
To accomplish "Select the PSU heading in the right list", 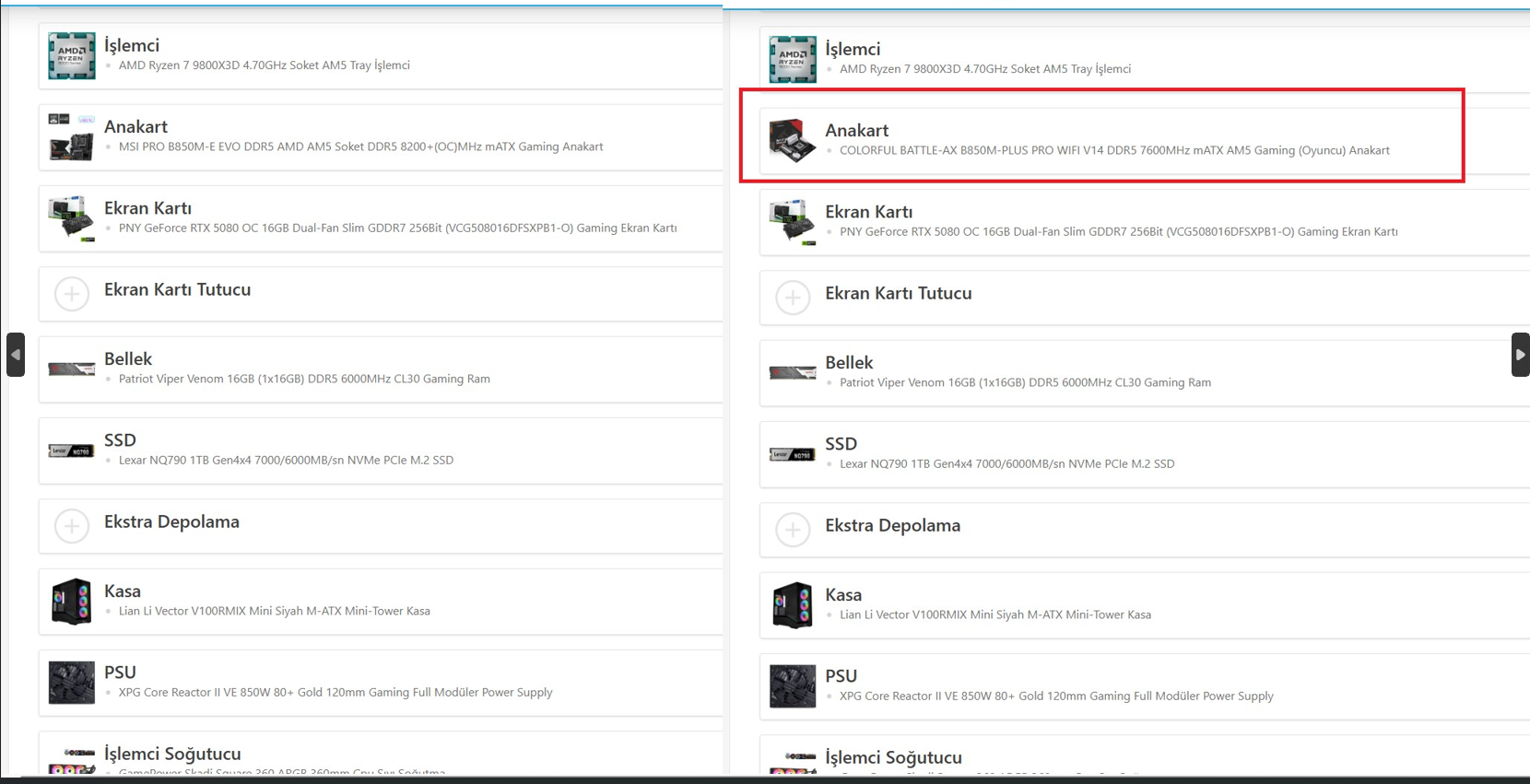I will (x=841, y=675).
